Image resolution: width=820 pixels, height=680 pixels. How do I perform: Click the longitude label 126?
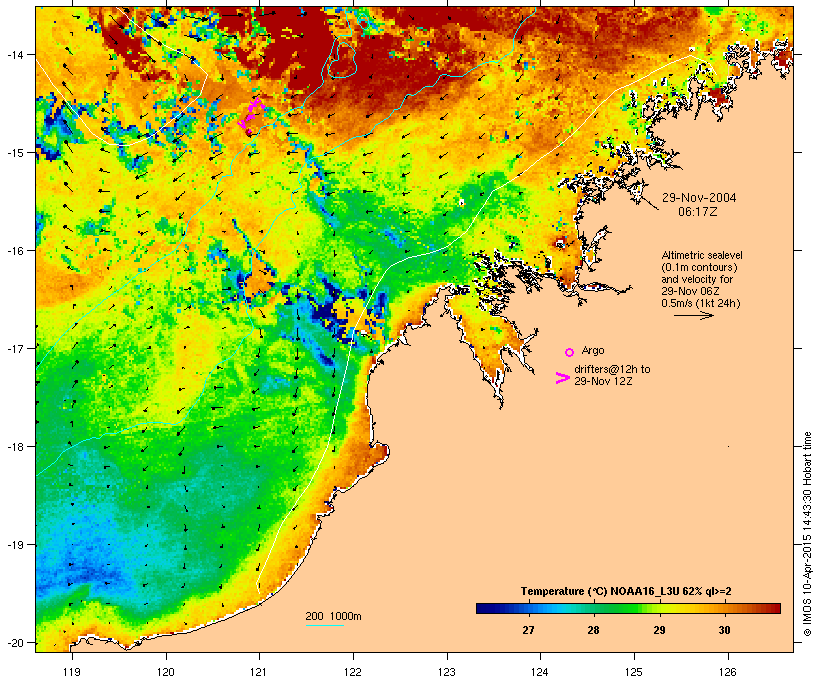[728, 672]
